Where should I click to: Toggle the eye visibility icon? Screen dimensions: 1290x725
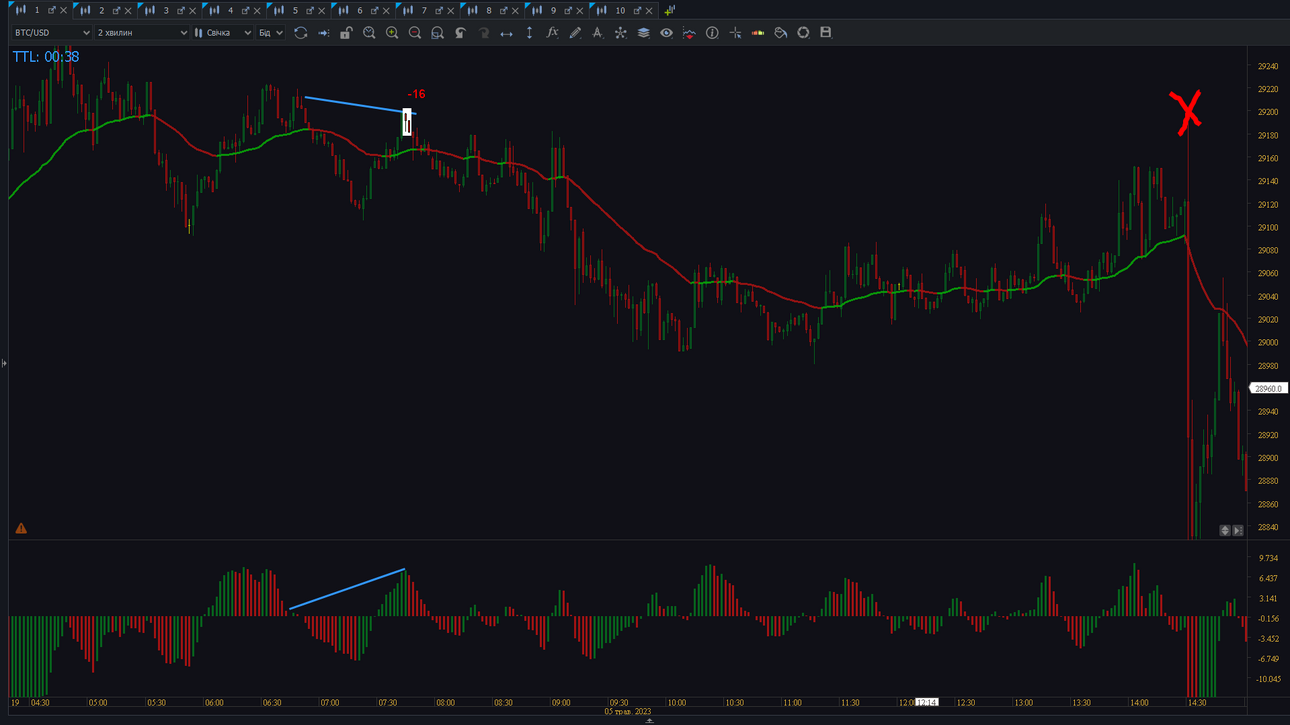click(666, 33)
